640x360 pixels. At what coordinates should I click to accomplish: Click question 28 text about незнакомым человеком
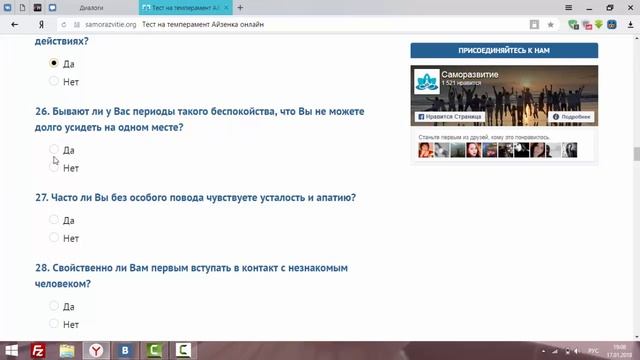click(191, 276)
